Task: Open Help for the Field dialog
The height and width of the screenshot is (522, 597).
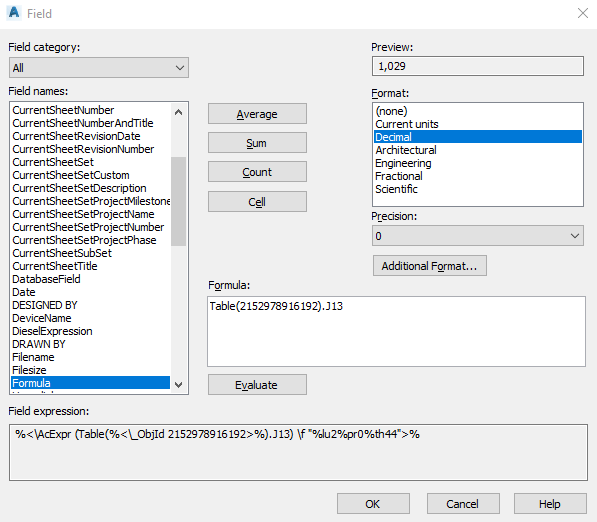Action: pyautogui.click(x=550, y=504)
